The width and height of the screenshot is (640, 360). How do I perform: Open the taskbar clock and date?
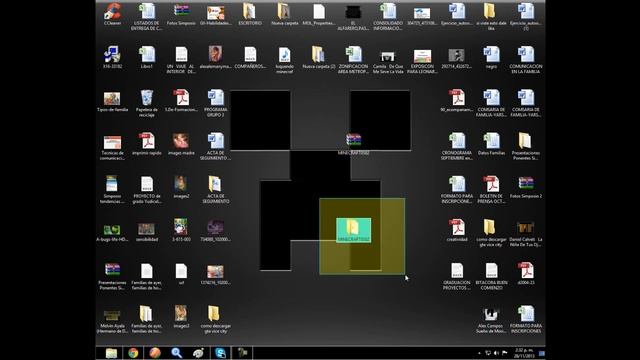[x=524, y=353]
